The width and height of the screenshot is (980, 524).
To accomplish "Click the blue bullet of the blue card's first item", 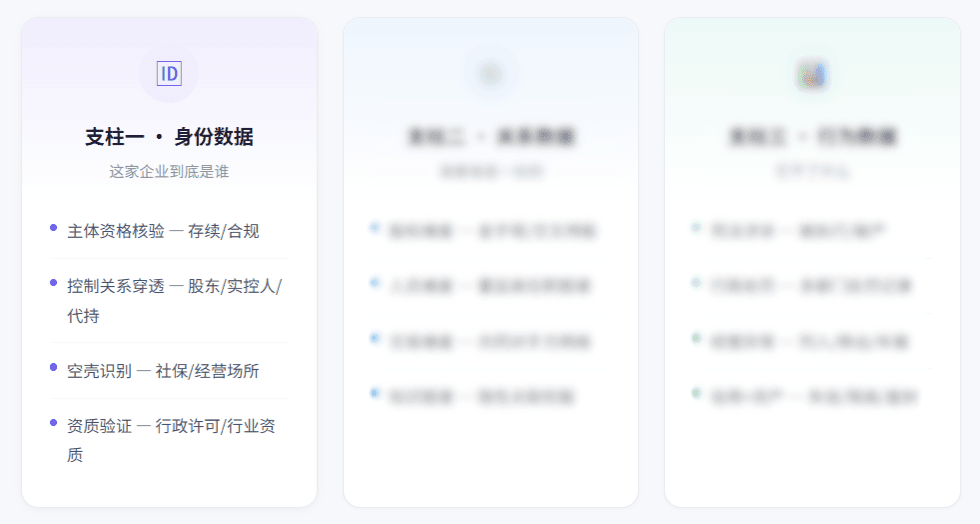I will pyautogui.click(x=374, y=228).
